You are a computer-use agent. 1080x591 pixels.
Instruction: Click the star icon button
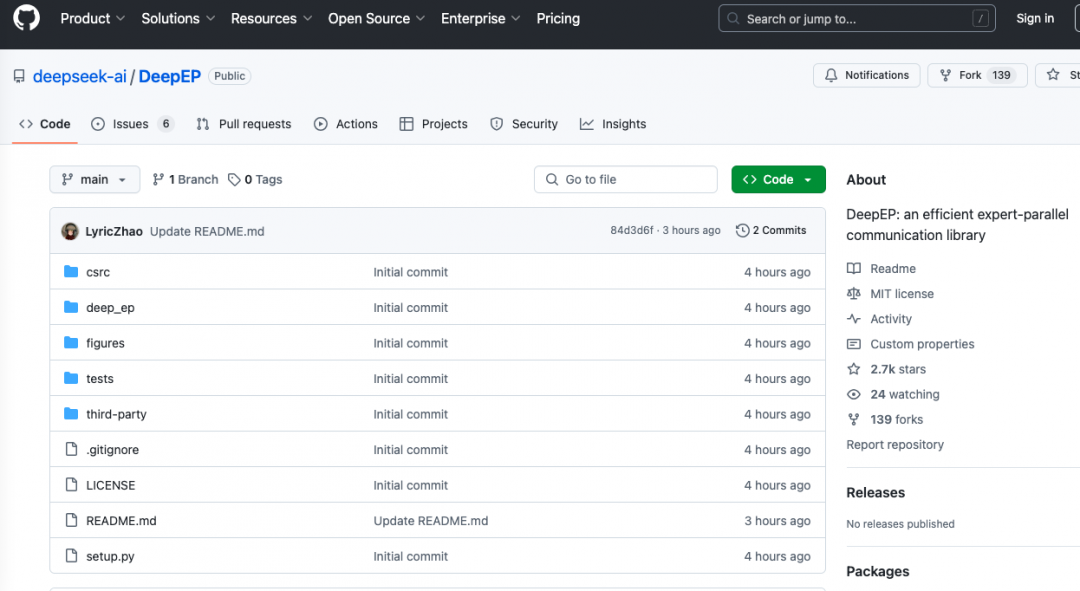tap(1053, 74)
